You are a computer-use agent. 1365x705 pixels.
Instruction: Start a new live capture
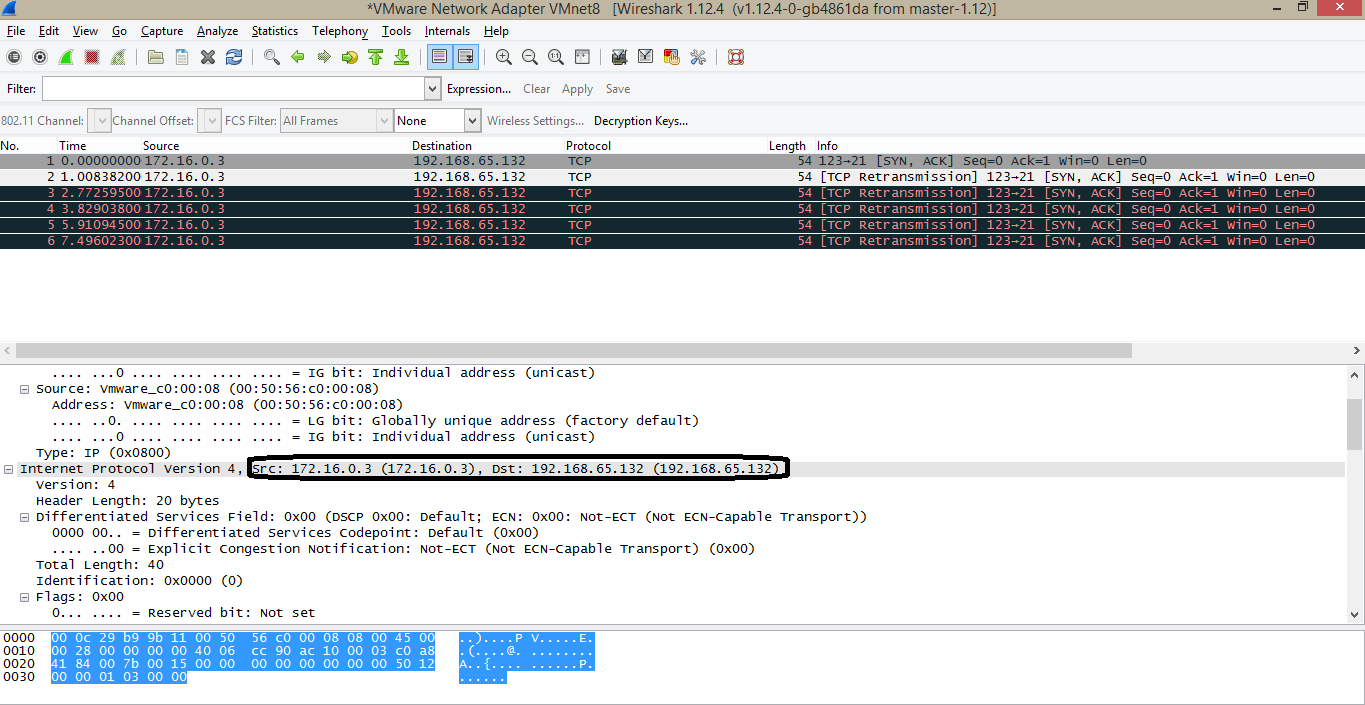coord(66,57)
